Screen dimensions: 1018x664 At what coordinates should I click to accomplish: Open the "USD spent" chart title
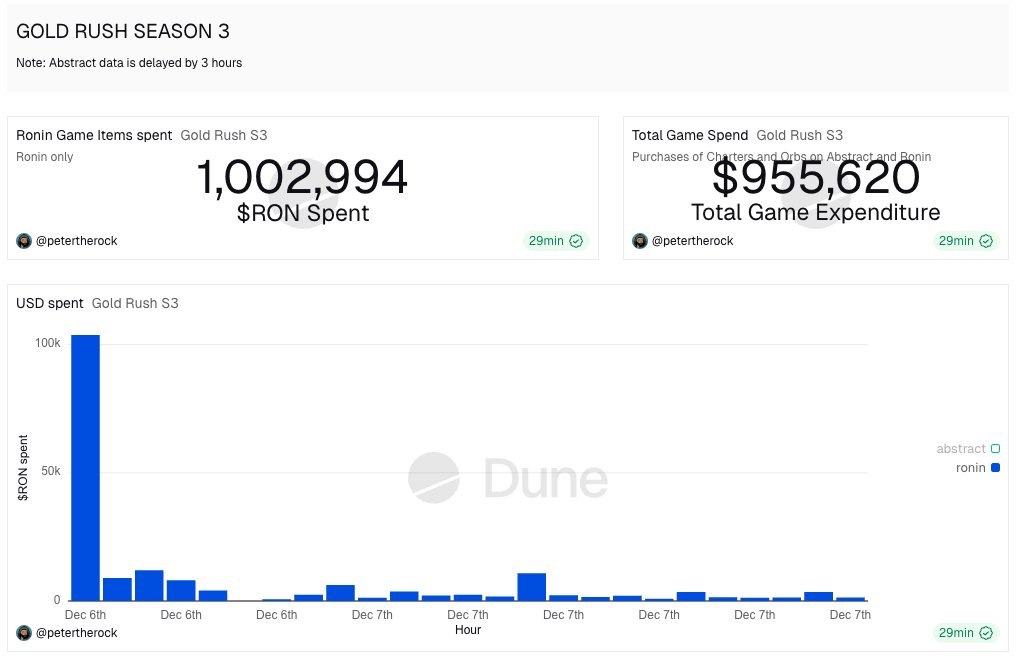click(50, 303)
